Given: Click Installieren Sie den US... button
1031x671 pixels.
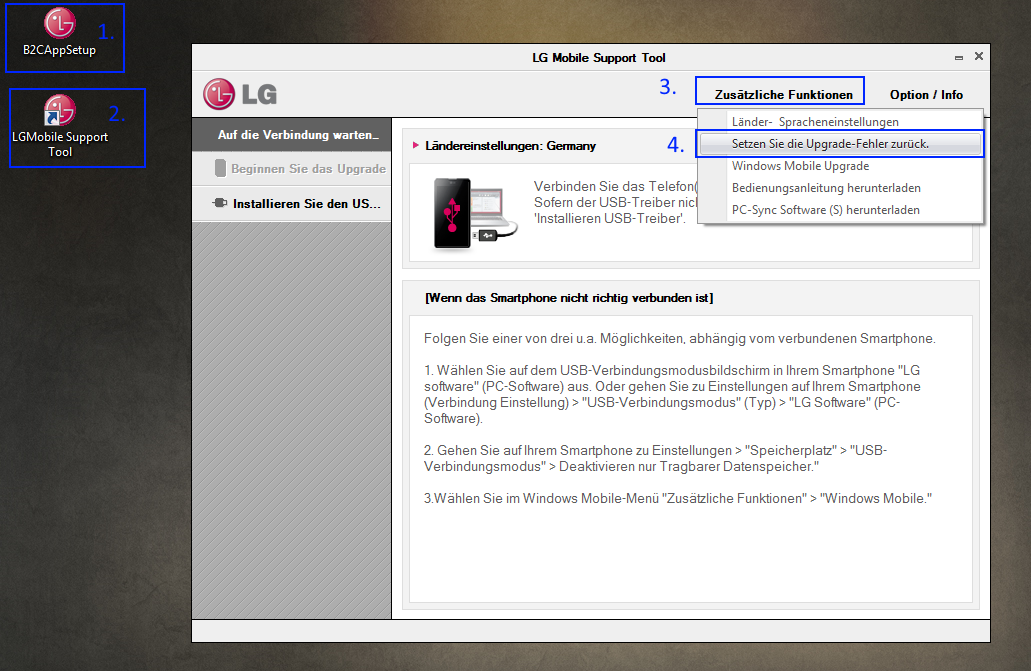Looking at the screenshot, I should 292,204.
